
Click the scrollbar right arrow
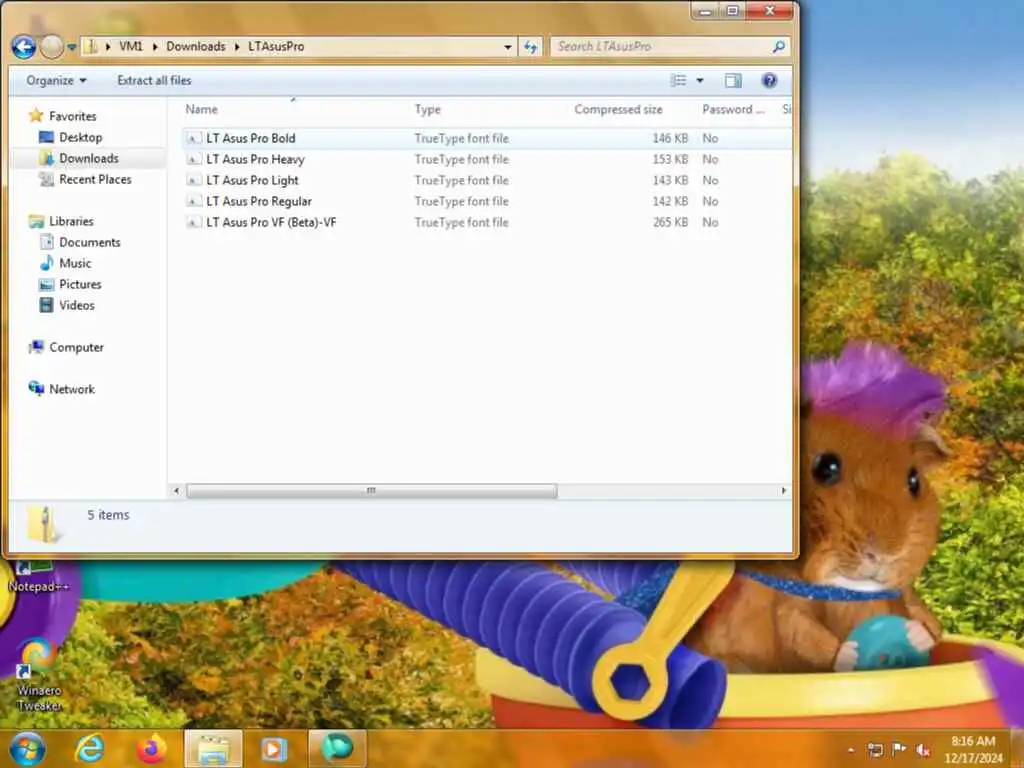(x=784, y=490)
